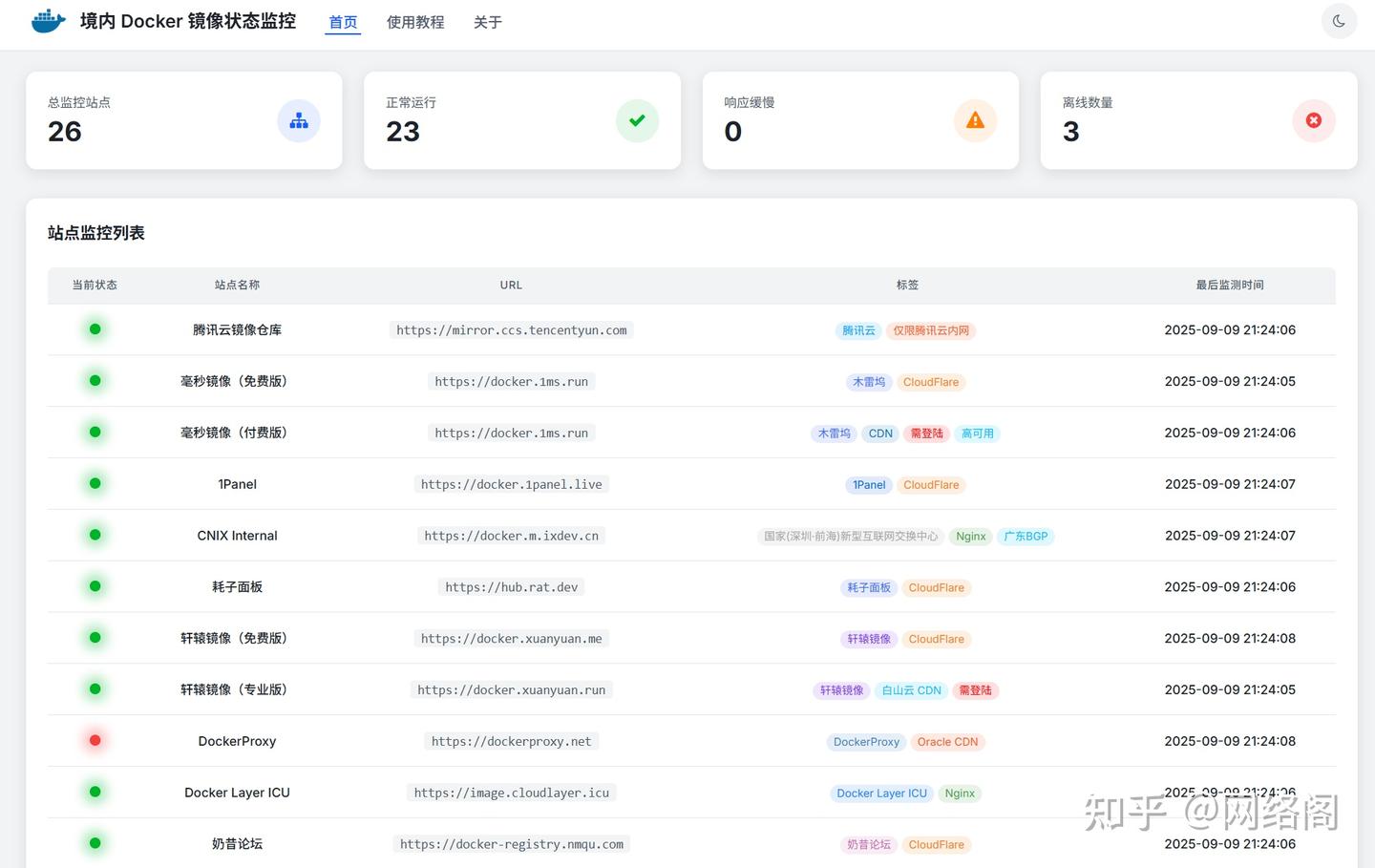Image resolution: width=1375 pixels, height=868 pixels.
Task: Click the 最后监测时间 column header
Action: [x=1230, y=285]
